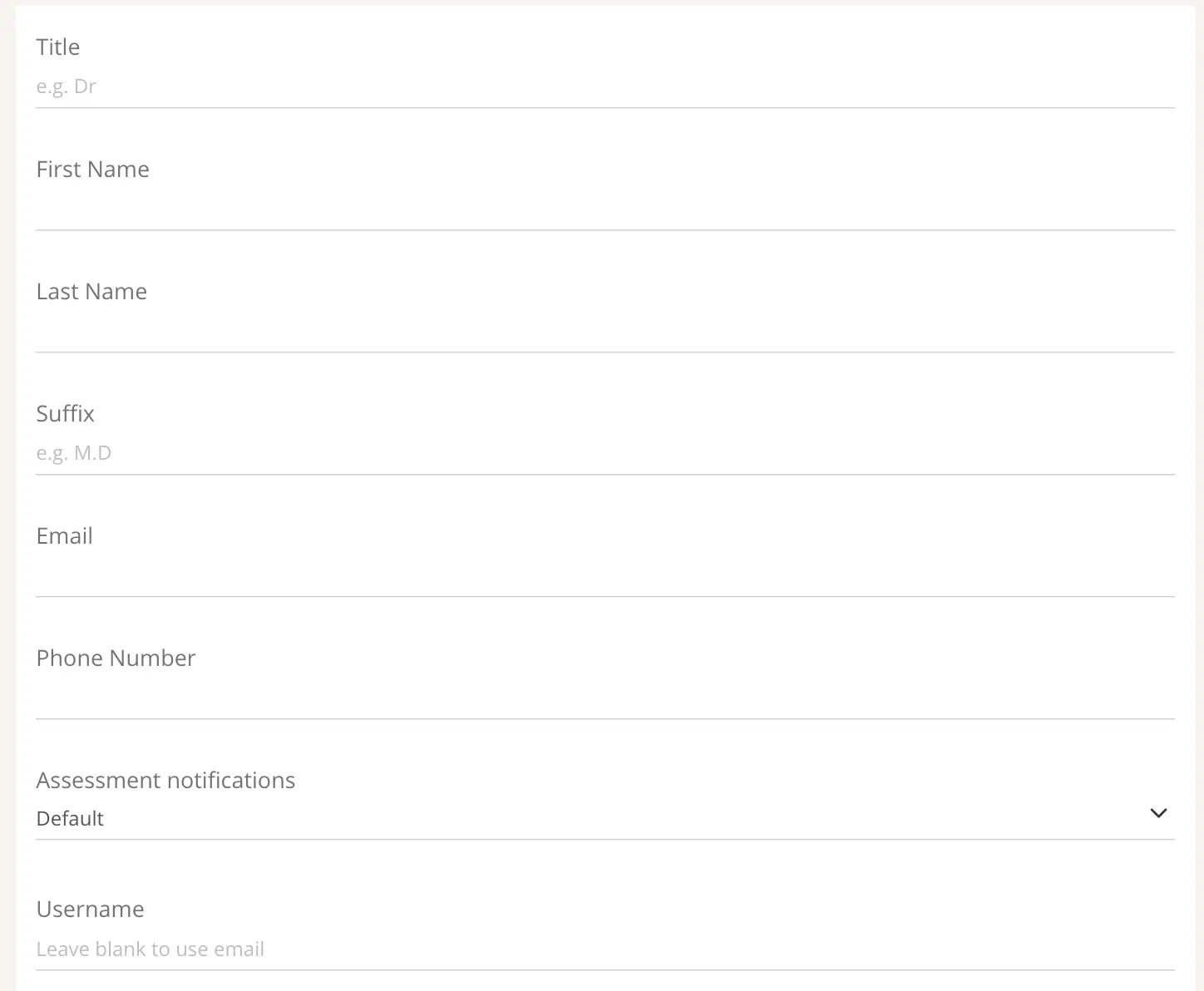Click the 'e.g. M.D' placeholder text
This screenshot has height=991, width=1204.
[74, 452]
